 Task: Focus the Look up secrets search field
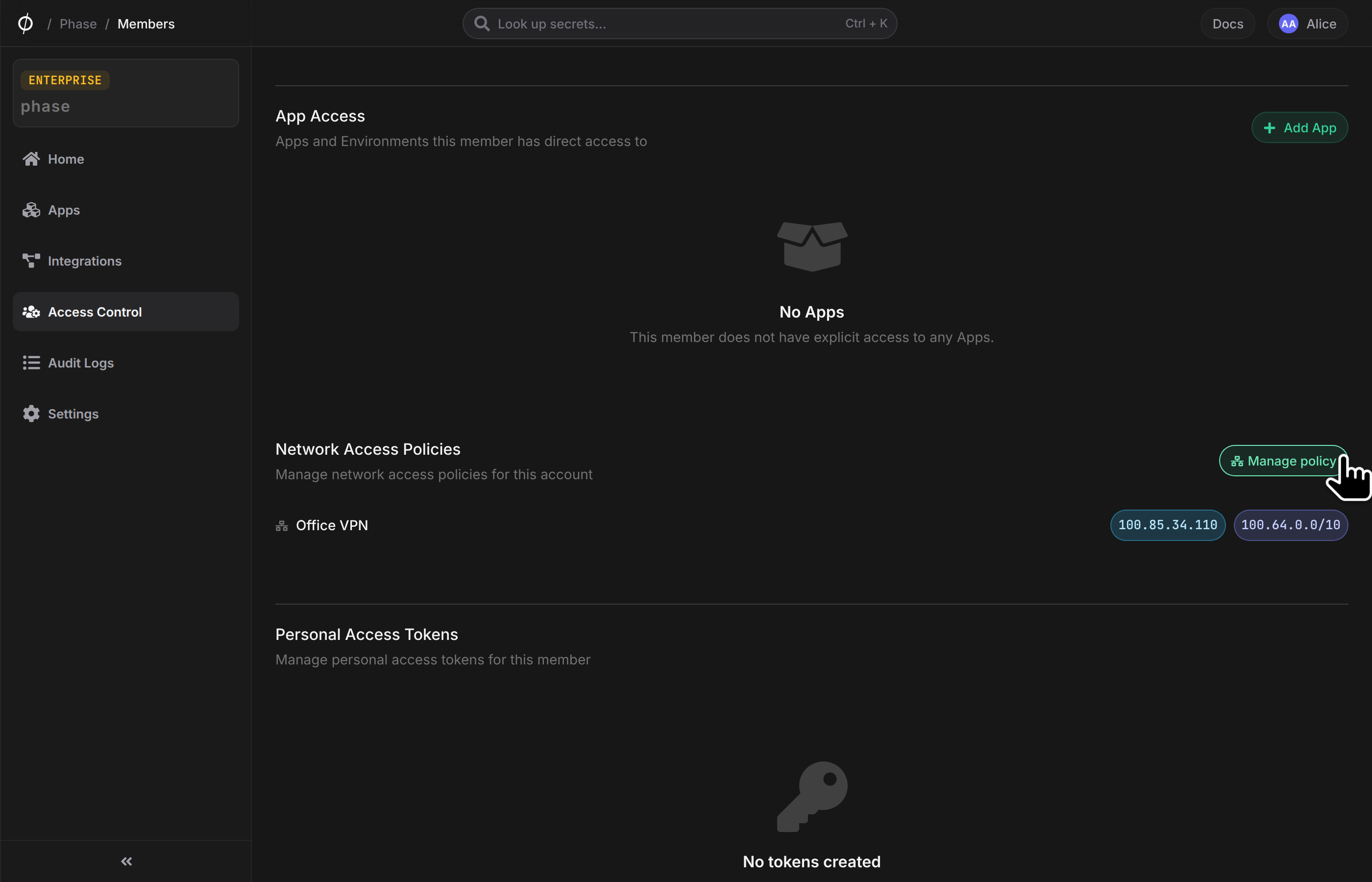pos(680,24)
